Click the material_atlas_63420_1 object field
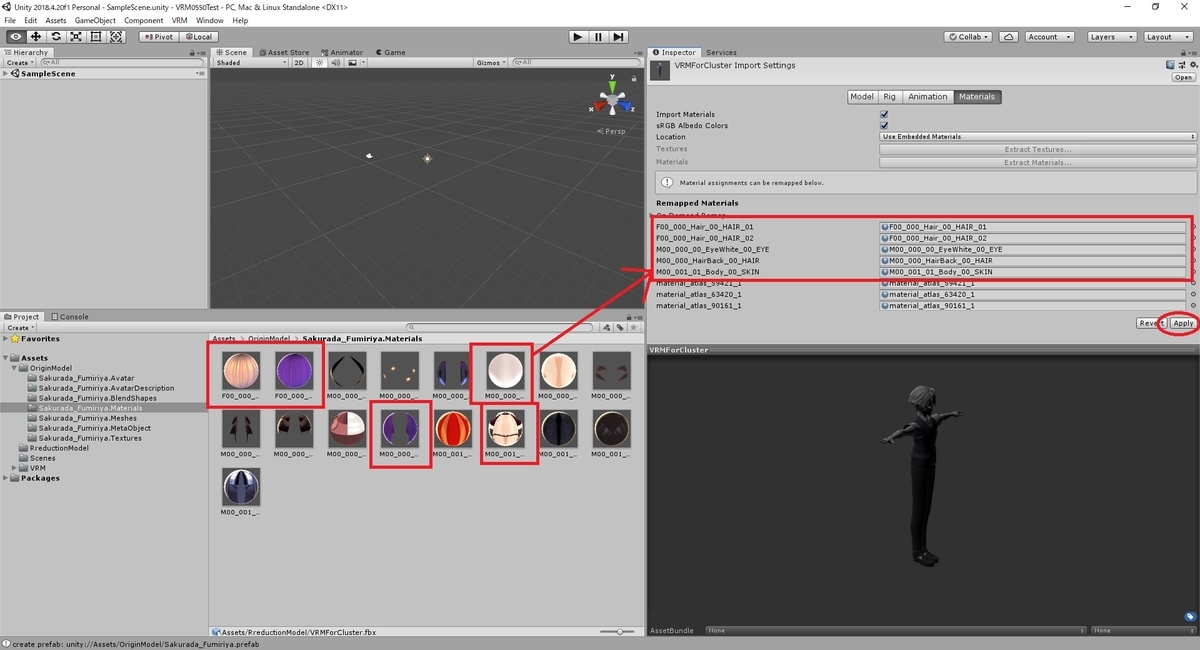This screenshot has width=1200, height=650. (x=1033, y=294)
